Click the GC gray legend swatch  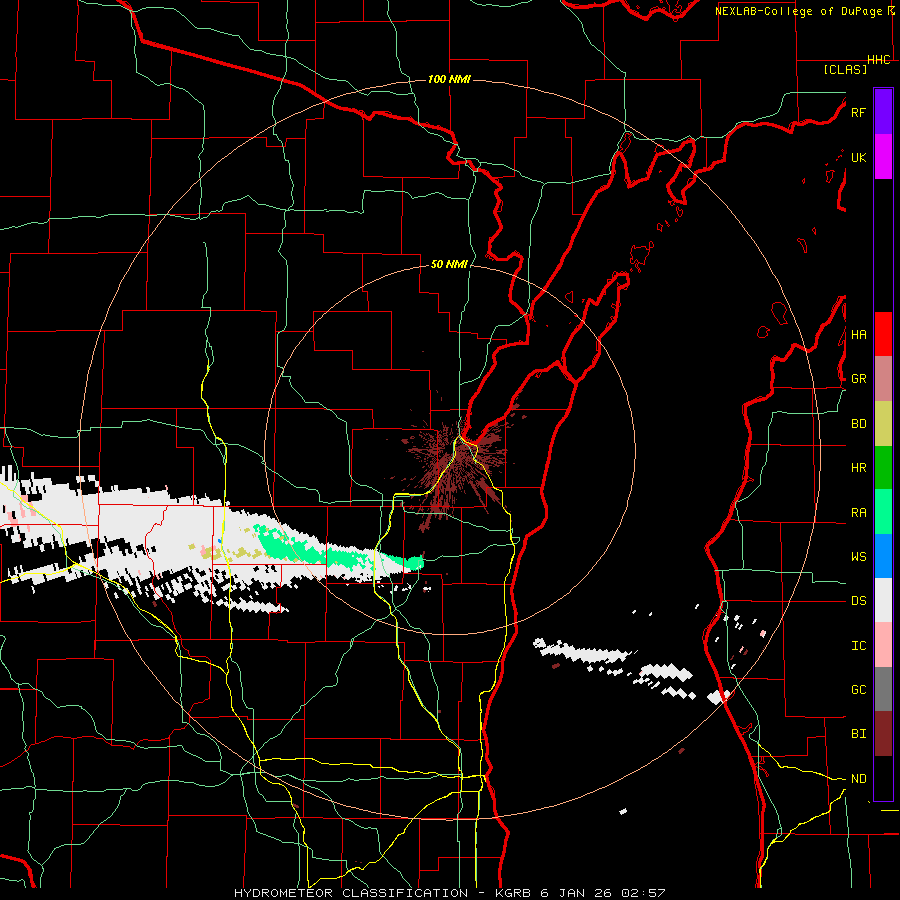pyautogui.click(x=883, y=689)
